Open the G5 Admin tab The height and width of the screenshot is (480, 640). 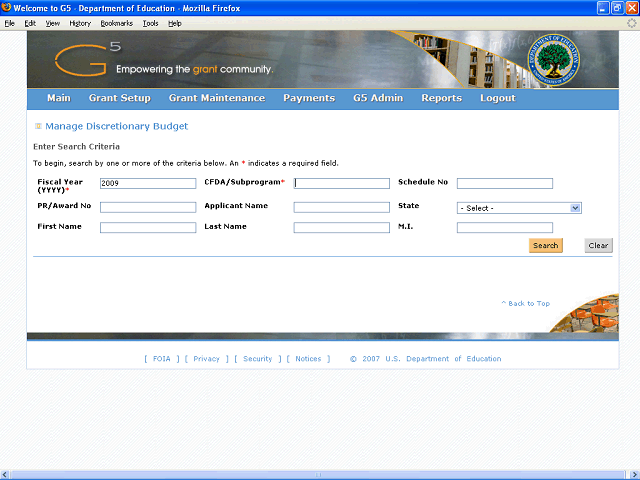pyautogui.click(x=378, y=98)
